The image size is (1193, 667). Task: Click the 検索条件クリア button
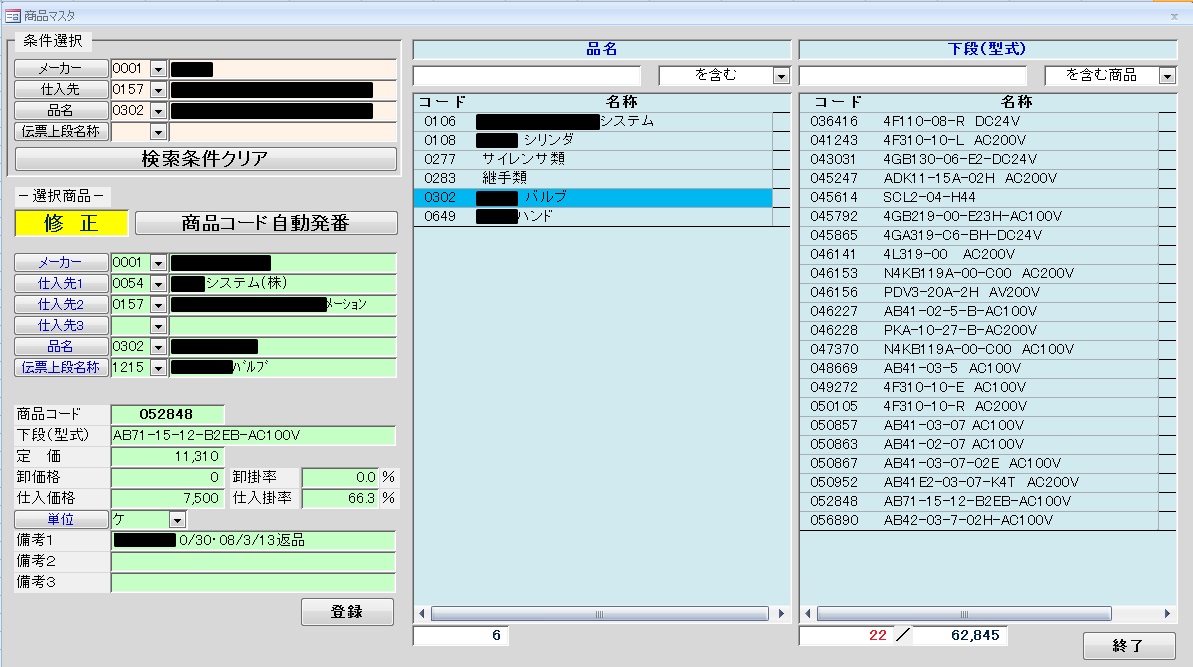click(x=205, y=159)
